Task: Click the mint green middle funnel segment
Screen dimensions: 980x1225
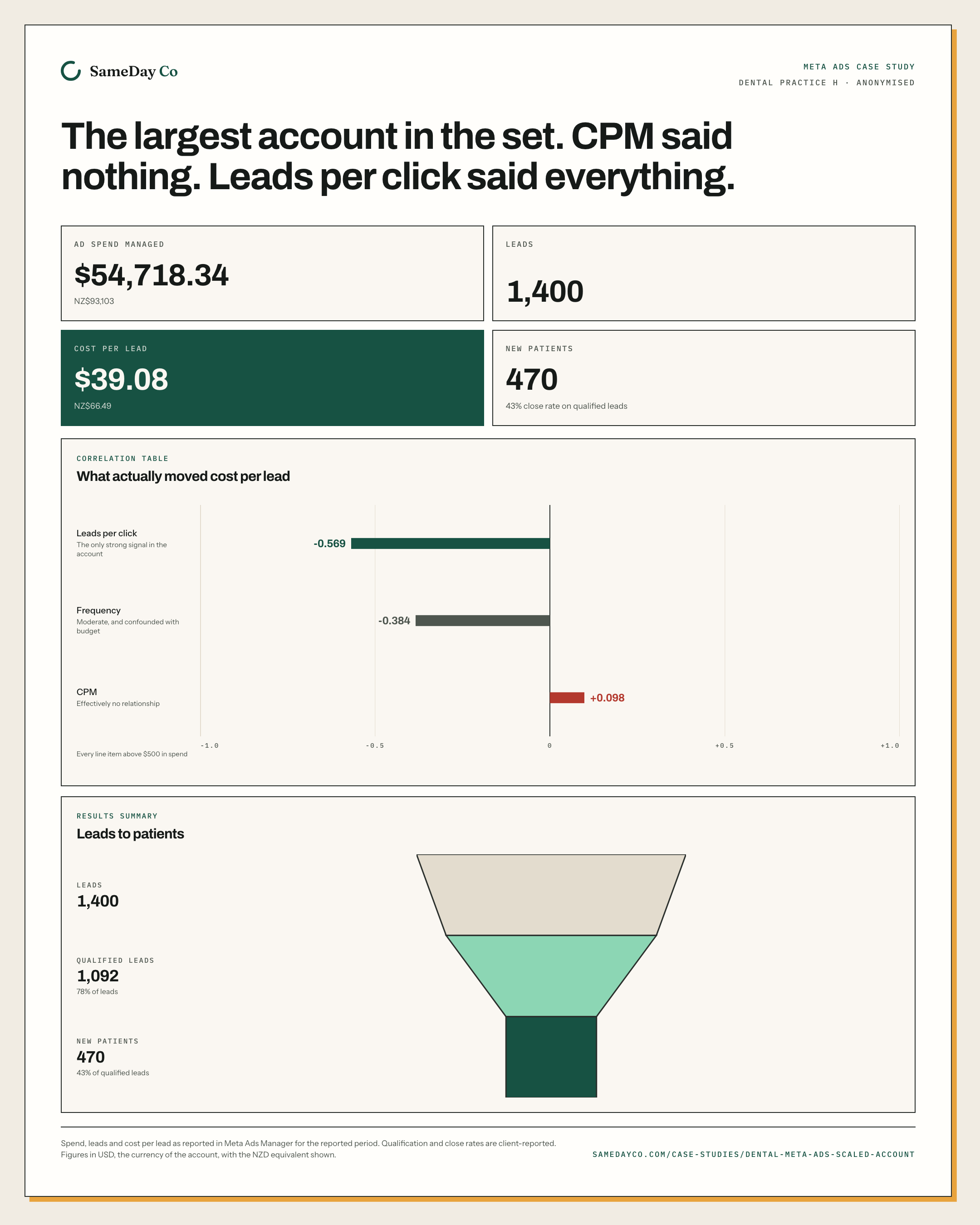Action: point(551,975)
